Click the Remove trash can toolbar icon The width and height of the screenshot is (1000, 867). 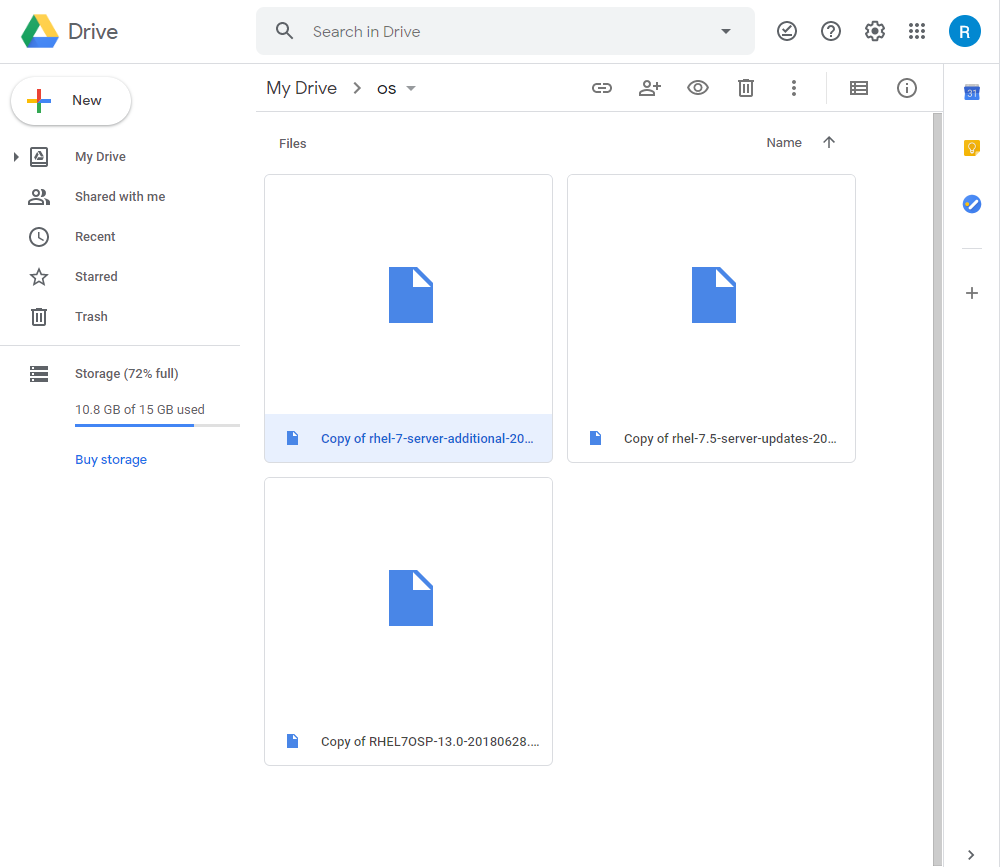click(x=746, y=88)
